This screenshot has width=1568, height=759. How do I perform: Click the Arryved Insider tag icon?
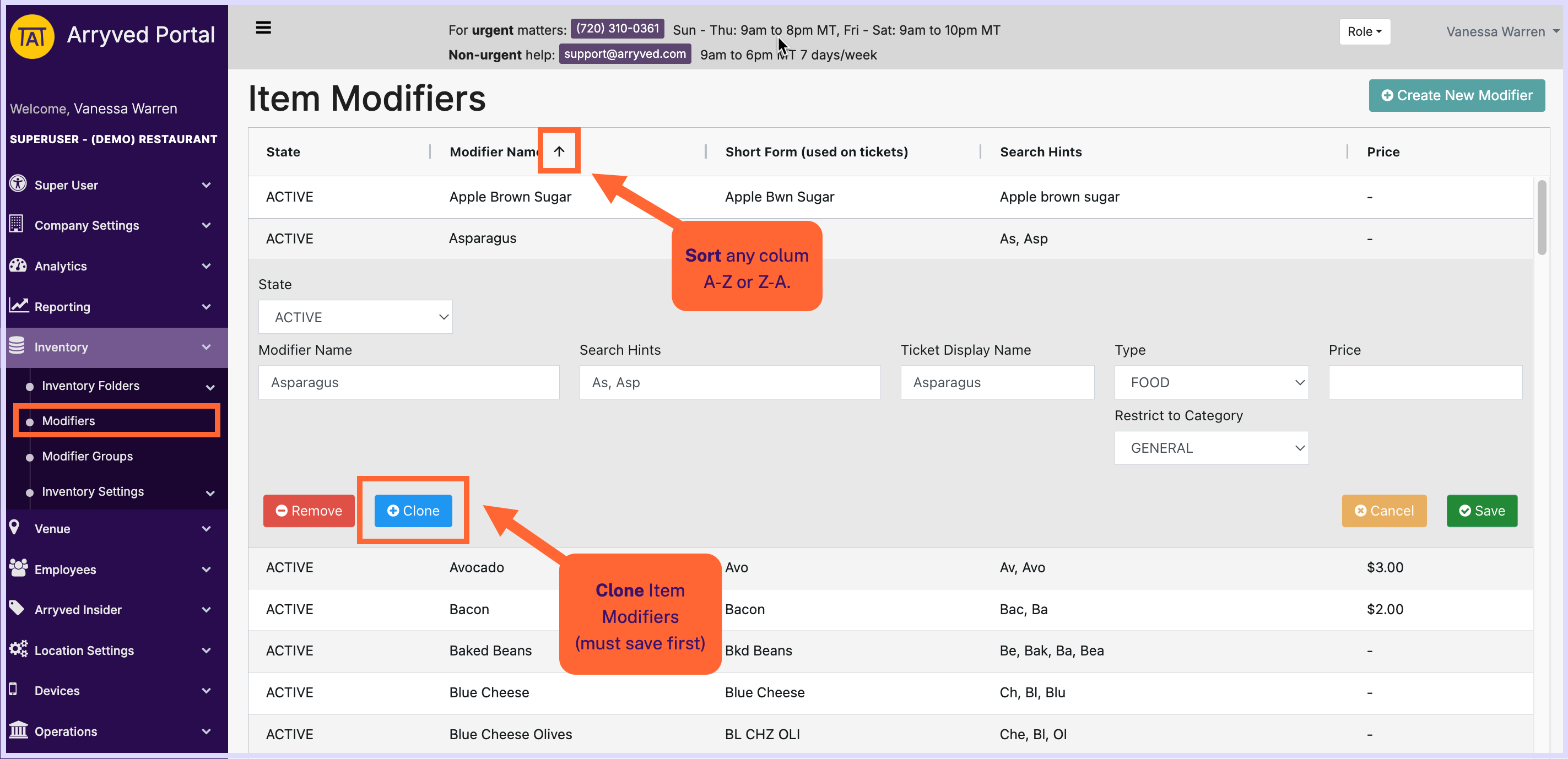[17, 608]
